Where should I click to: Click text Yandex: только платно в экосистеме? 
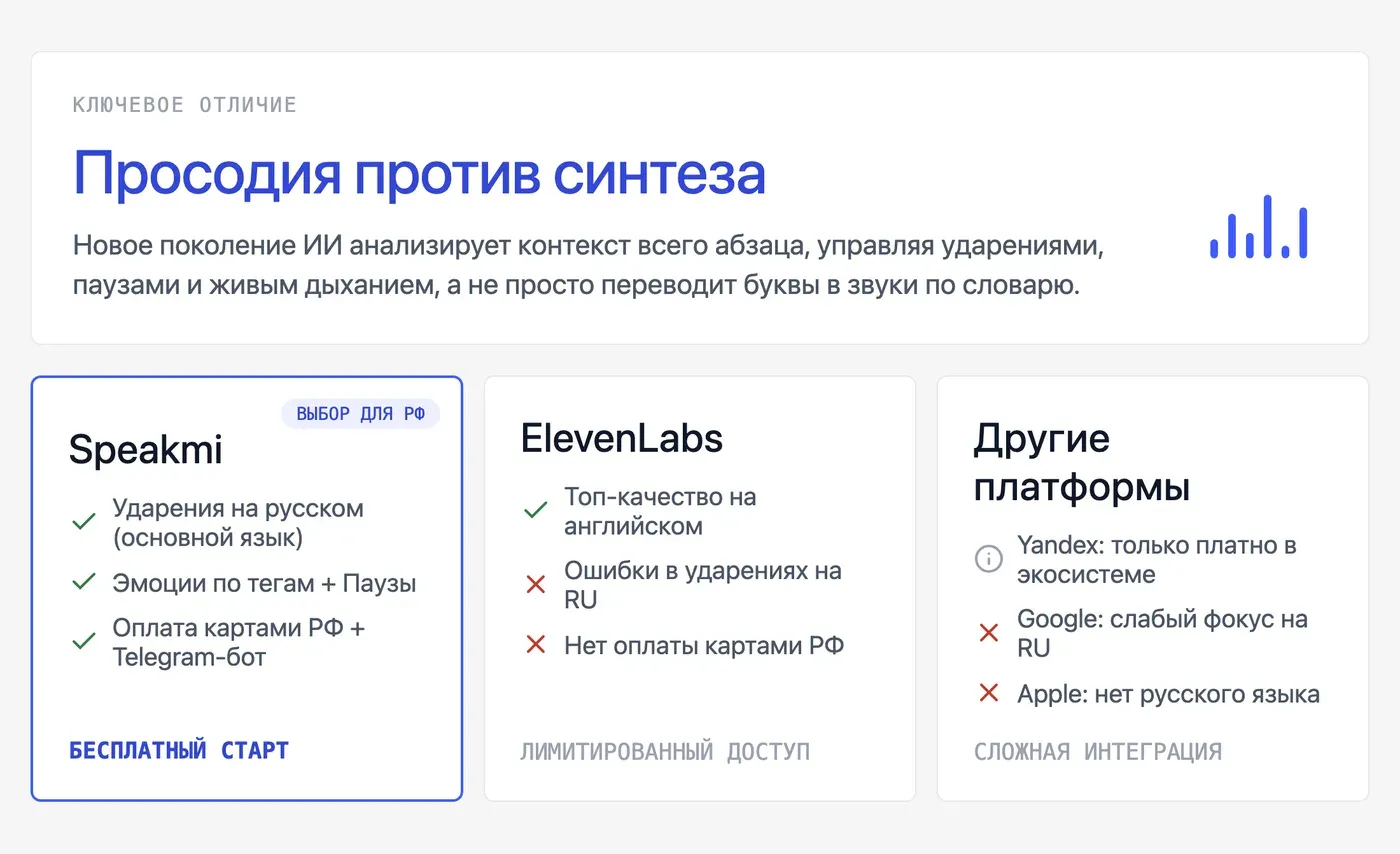[1157, 560]
